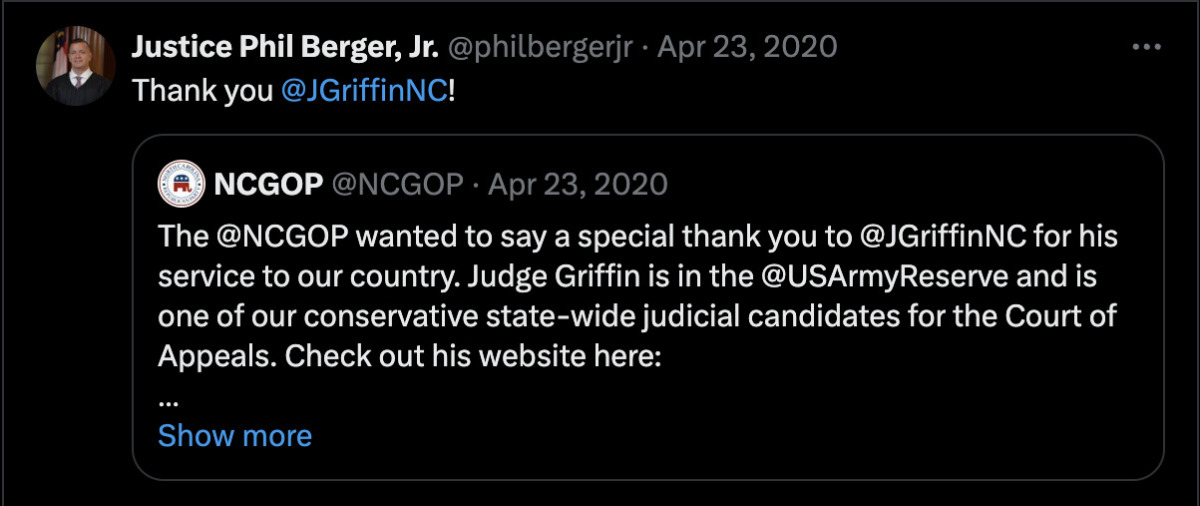Screen dimensions: 1200x506
Task: Expand quoted tweet with Show more
Action: point(235,436)
